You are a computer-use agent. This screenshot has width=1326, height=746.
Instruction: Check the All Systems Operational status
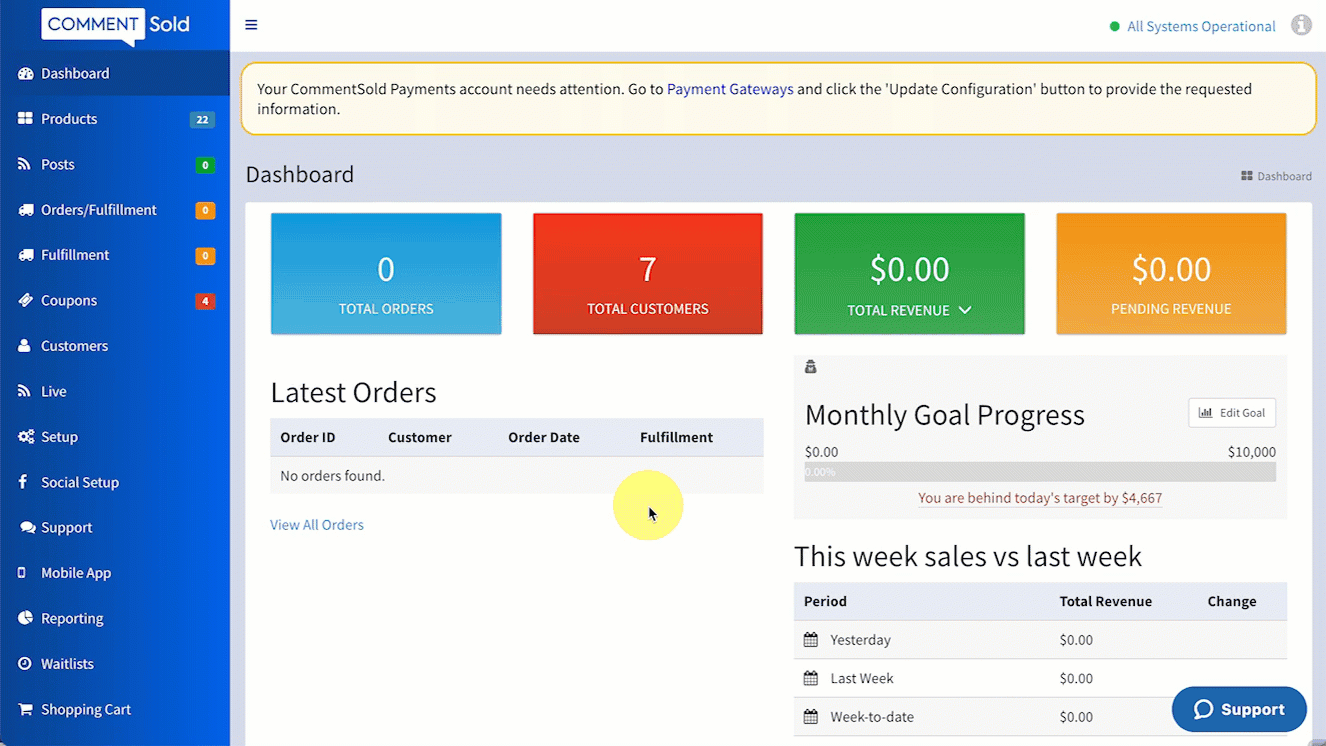tap(1200, 27)
